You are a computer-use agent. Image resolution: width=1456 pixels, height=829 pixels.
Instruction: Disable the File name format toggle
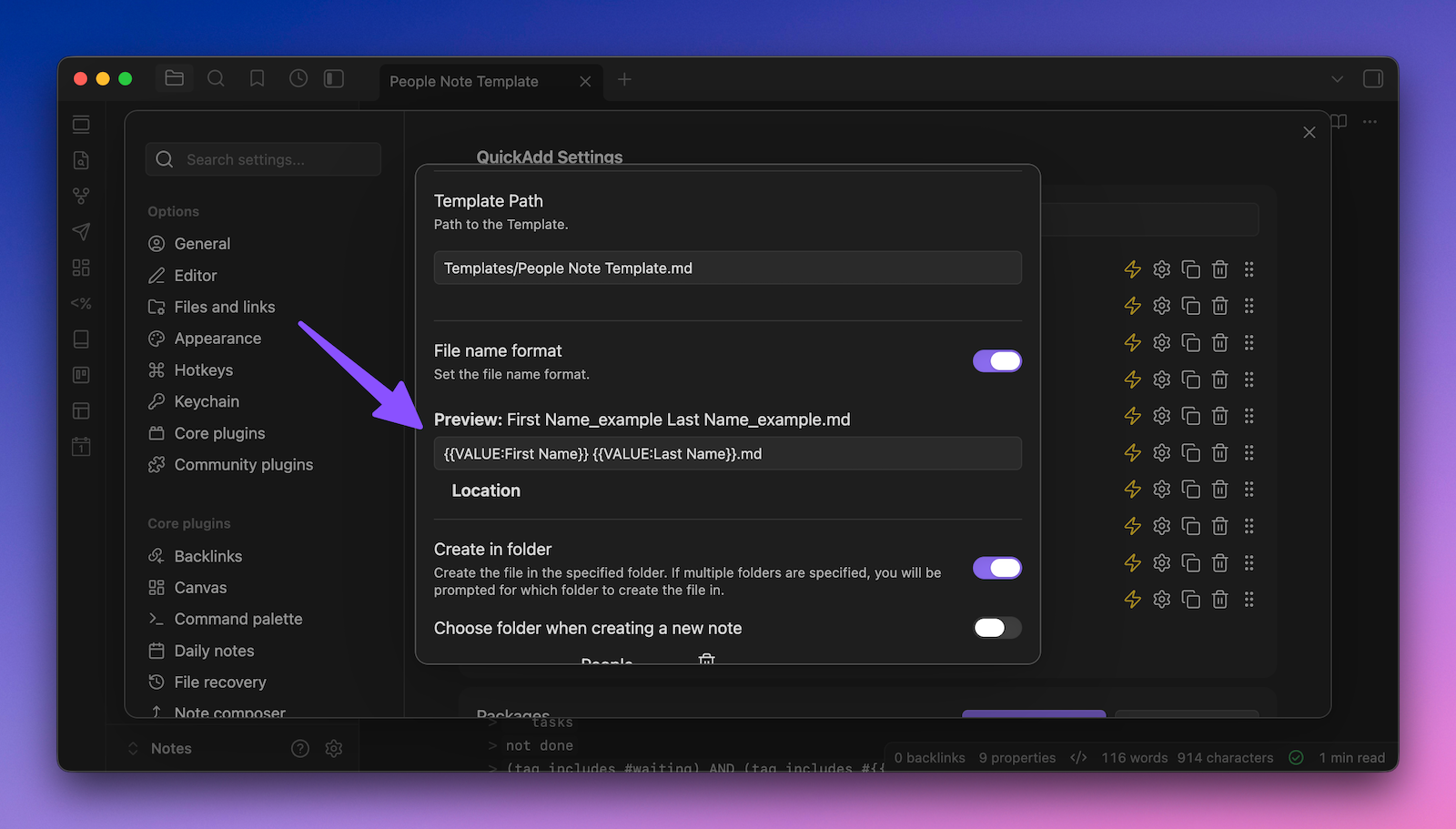pos(996,361)
